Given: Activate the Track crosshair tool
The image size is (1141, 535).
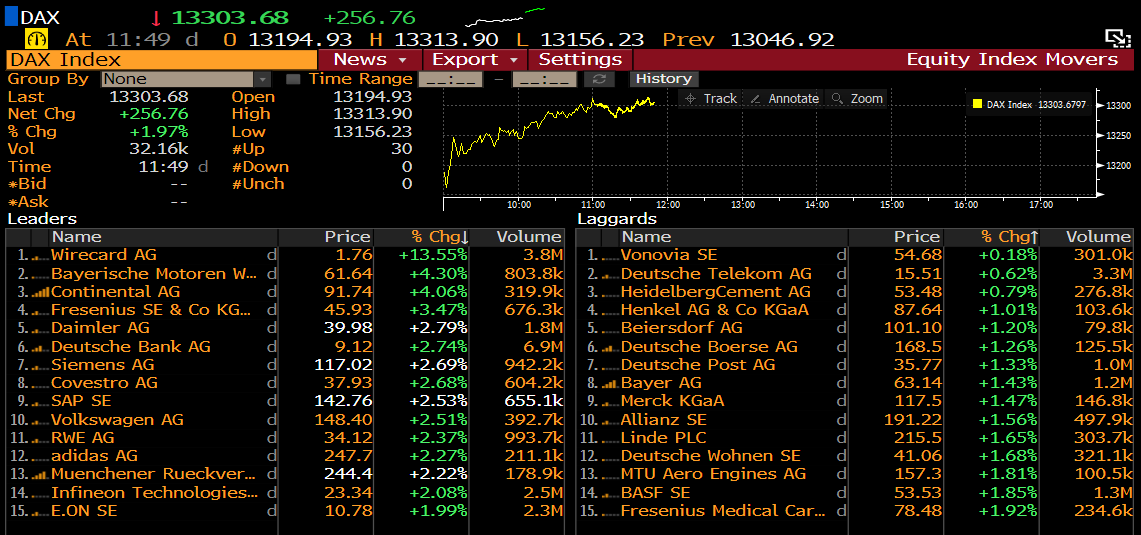Looking at the screenshot, I should click(x=691, y=98).
